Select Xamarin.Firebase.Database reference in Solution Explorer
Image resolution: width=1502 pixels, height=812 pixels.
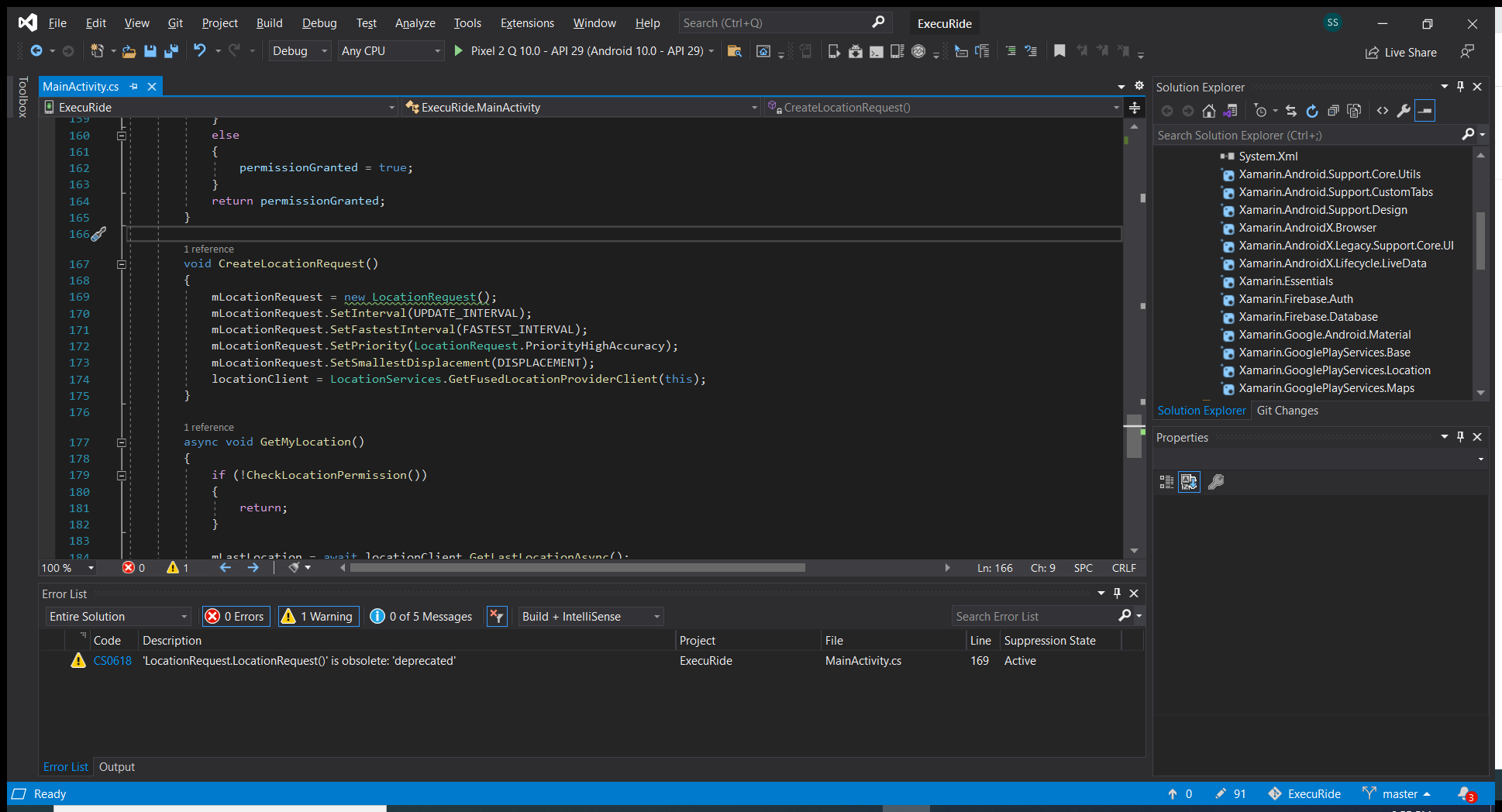(1307, 317)
